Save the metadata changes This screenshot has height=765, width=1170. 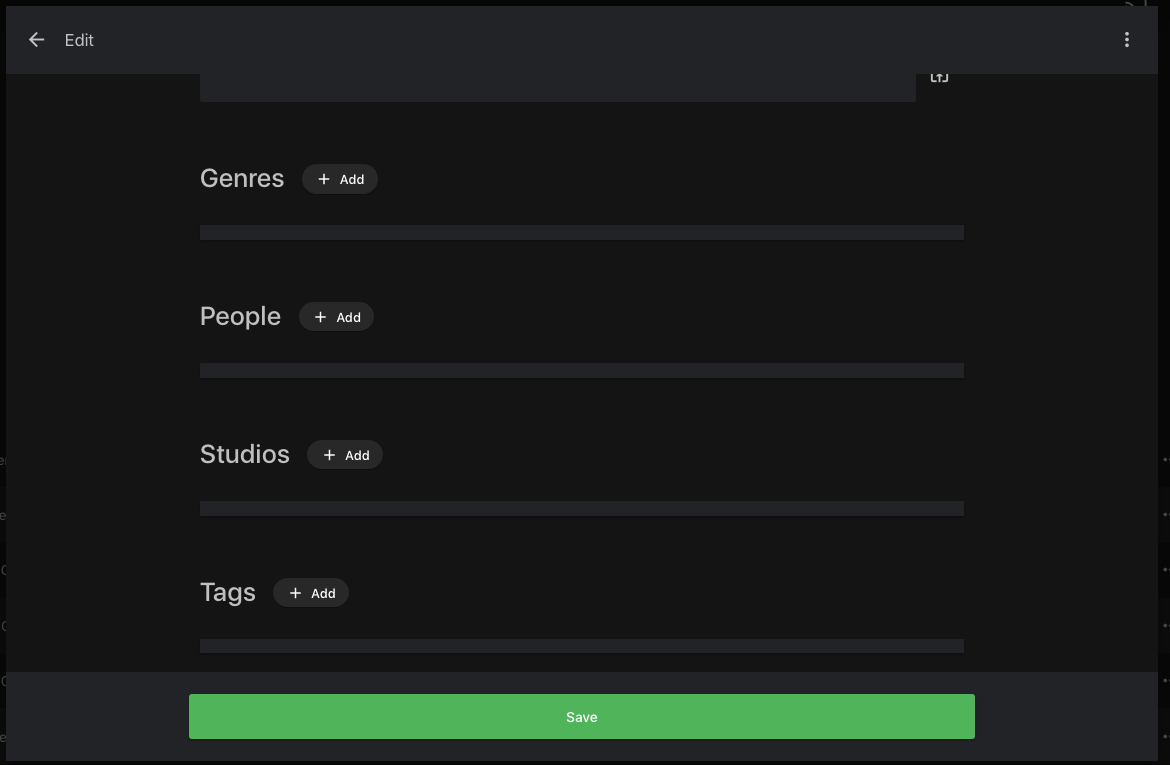pyautogui.click(x=582, y=717)
